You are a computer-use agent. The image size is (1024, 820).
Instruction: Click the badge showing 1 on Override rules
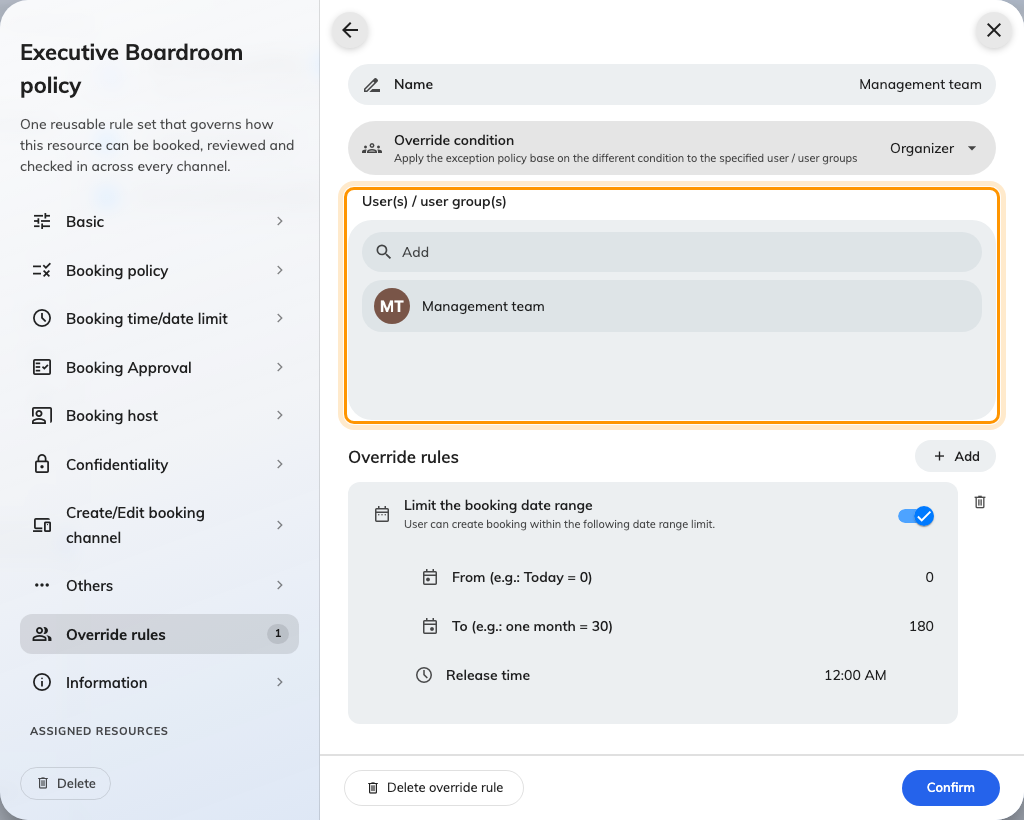(x=278, y=633)
